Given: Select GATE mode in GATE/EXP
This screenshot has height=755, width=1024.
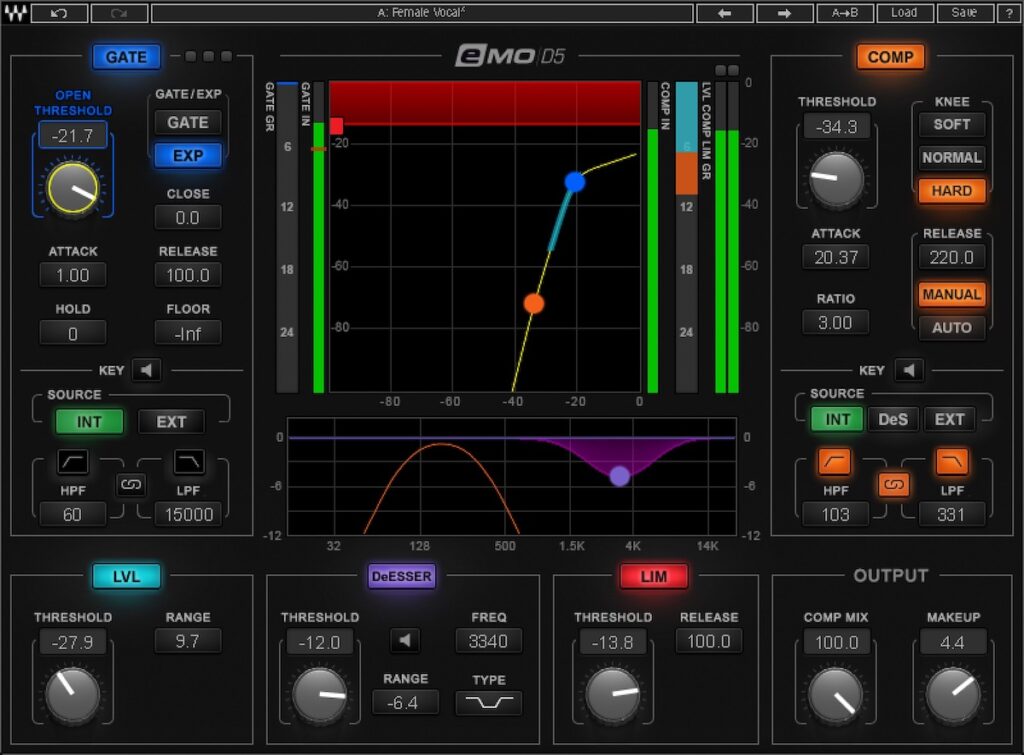Looking at the screenshot, I should (x=187, y=122).
